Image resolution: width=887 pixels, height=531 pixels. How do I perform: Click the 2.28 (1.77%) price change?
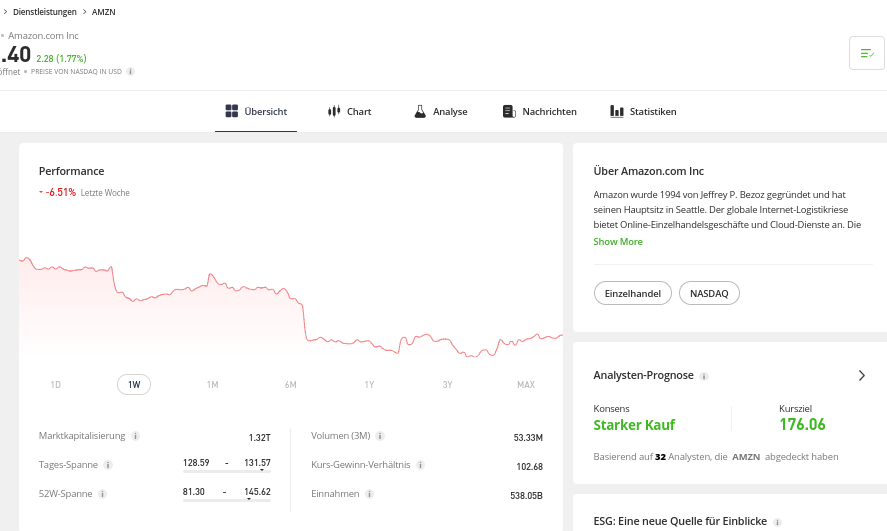(61, 58)
